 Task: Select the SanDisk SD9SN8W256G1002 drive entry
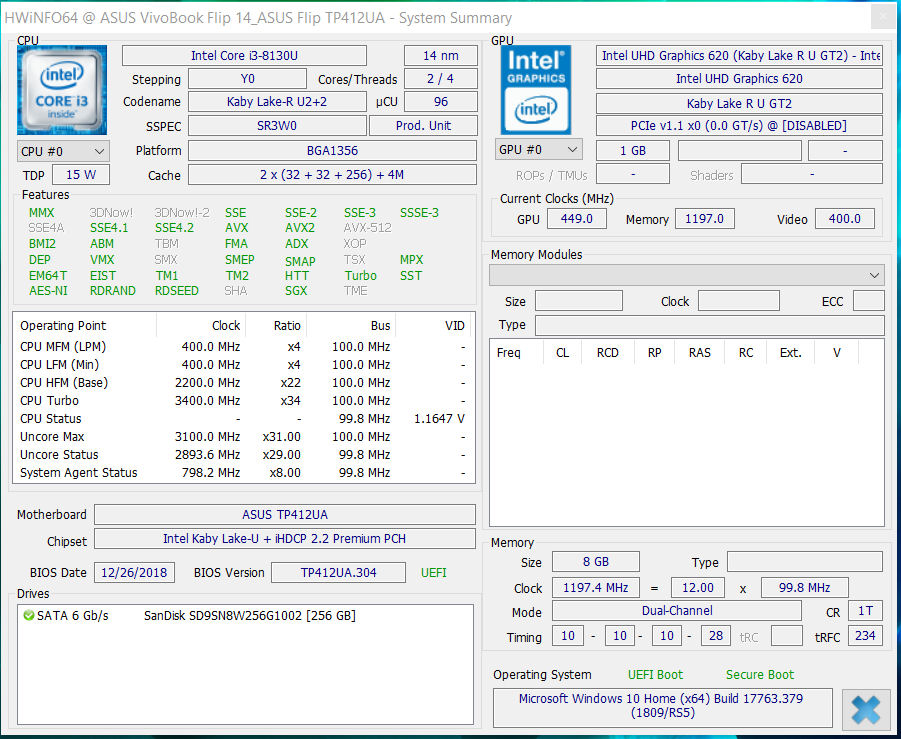click(x=249, y=615)
